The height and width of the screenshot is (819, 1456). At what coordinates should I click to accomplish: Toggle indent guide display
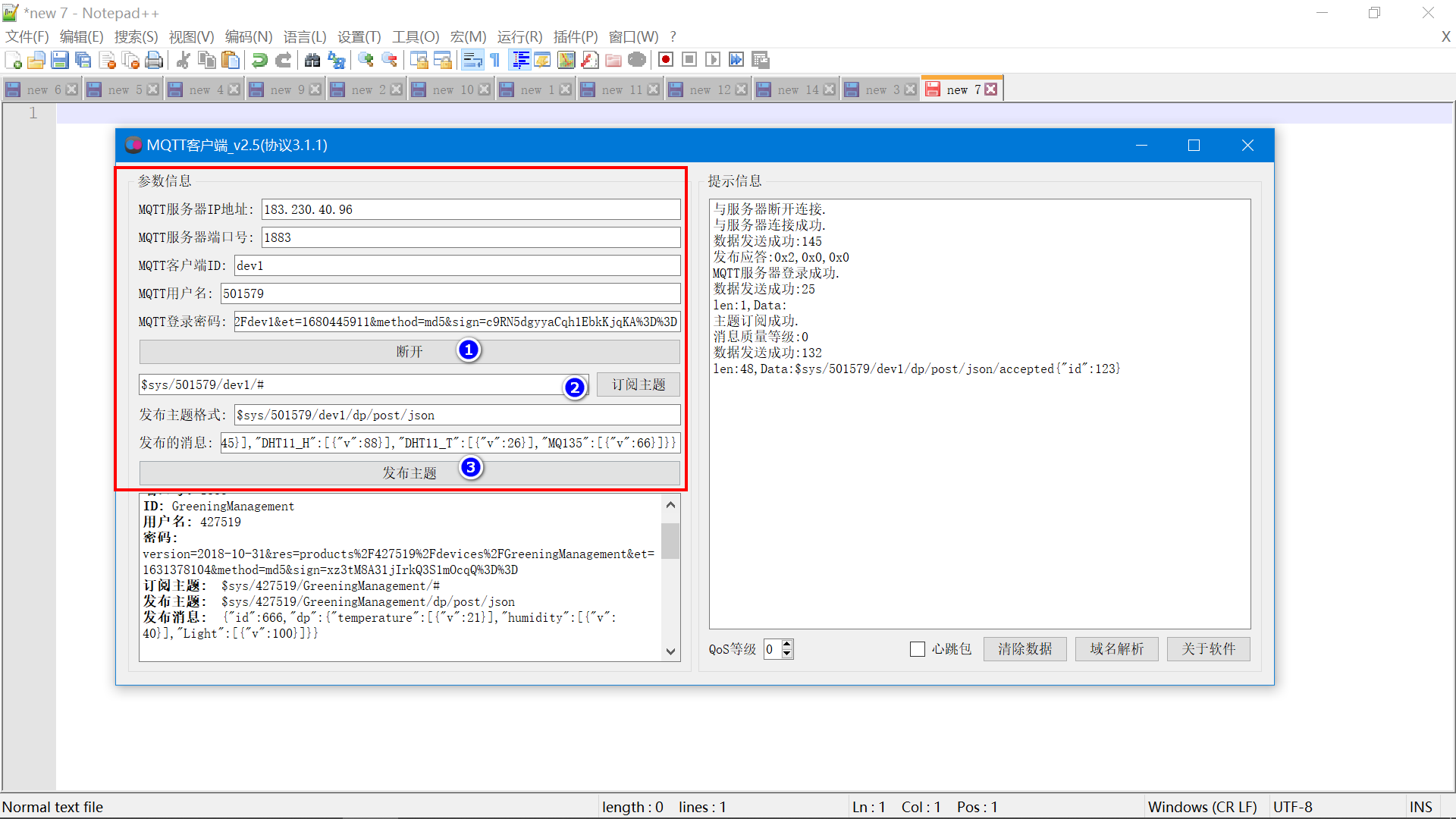(520, 60)
